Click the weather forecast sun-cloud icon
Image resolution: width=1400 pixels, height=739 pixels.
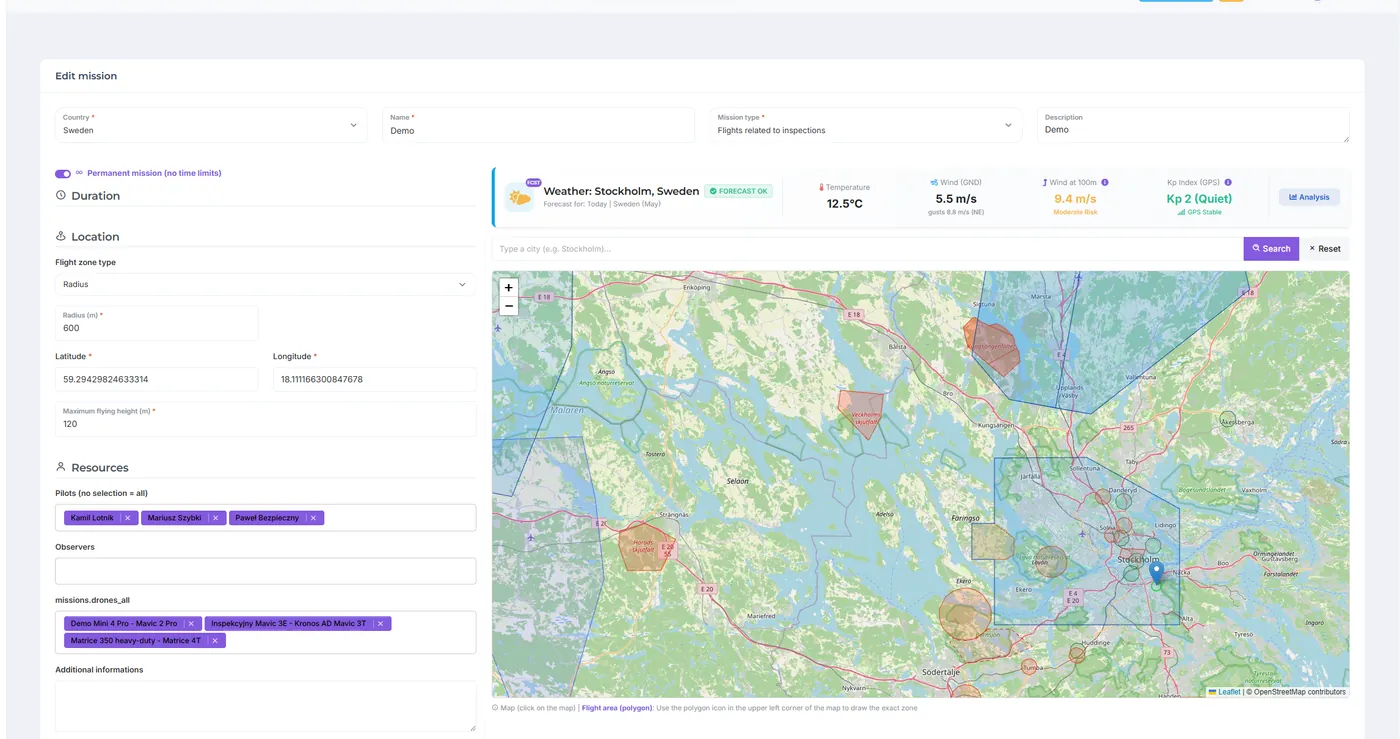519,197
